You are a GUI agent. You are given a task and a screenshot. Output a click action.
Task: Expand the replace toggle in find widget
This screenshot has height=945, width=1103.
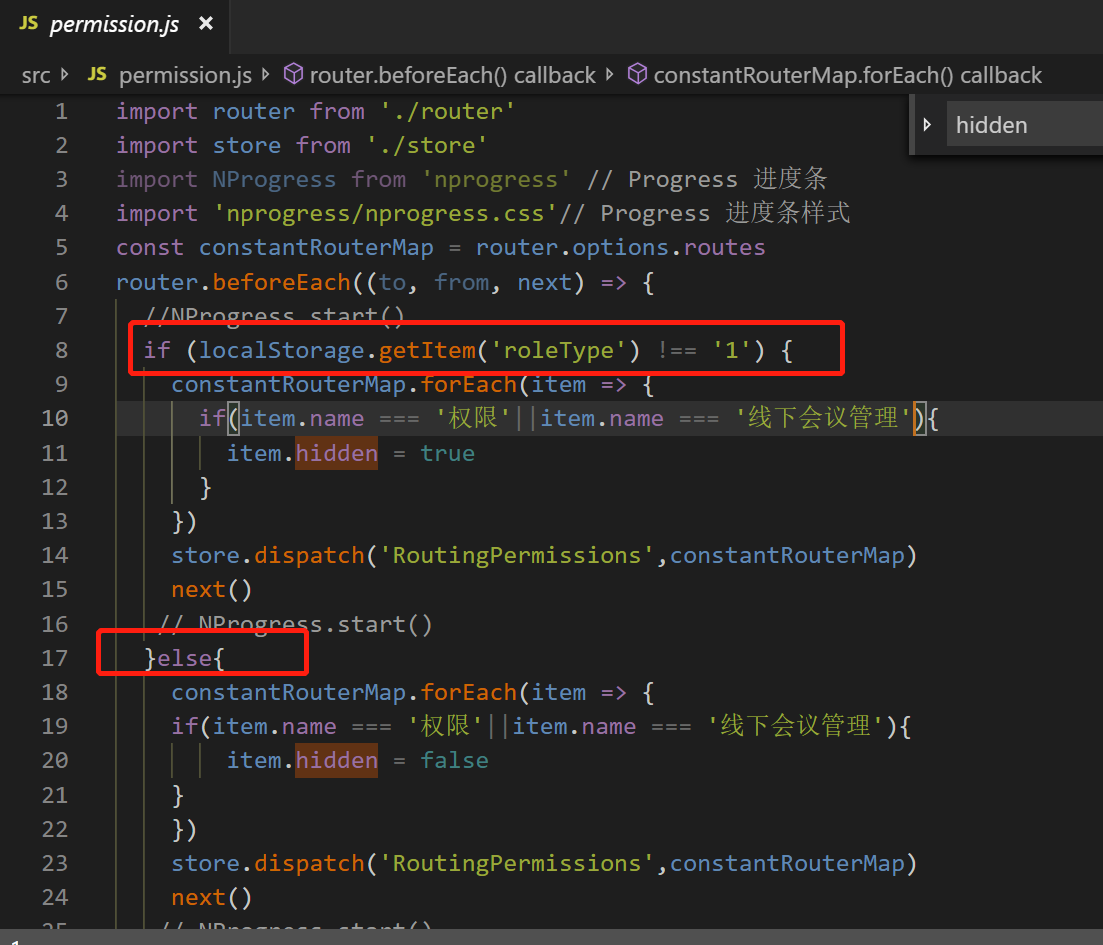[927, 125]
